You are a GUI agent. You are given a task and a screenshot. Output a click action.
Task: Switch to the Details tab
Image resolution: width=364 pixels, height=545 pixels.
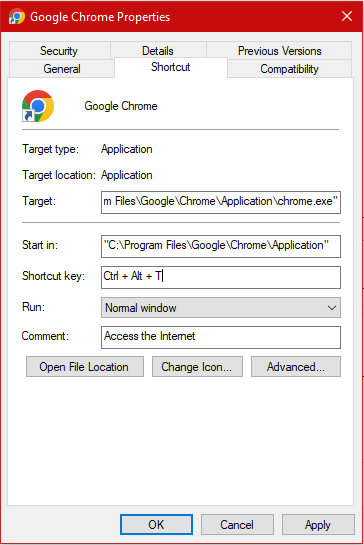click(x=158, y=51)
